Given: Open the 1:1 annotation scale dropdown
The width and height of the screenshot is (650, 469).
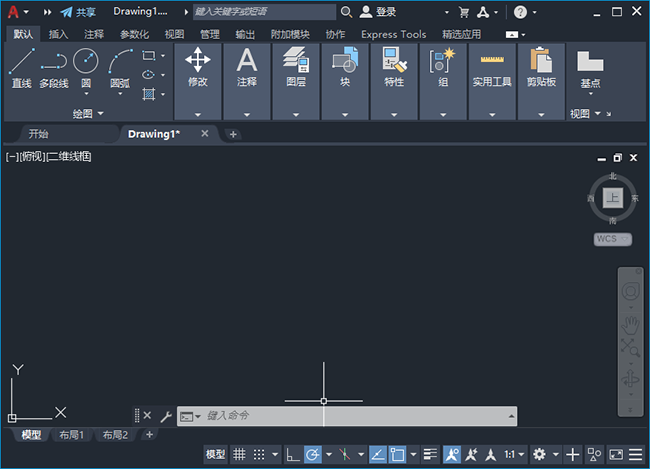Looking at the screenshot, I should tap(513, 454).
